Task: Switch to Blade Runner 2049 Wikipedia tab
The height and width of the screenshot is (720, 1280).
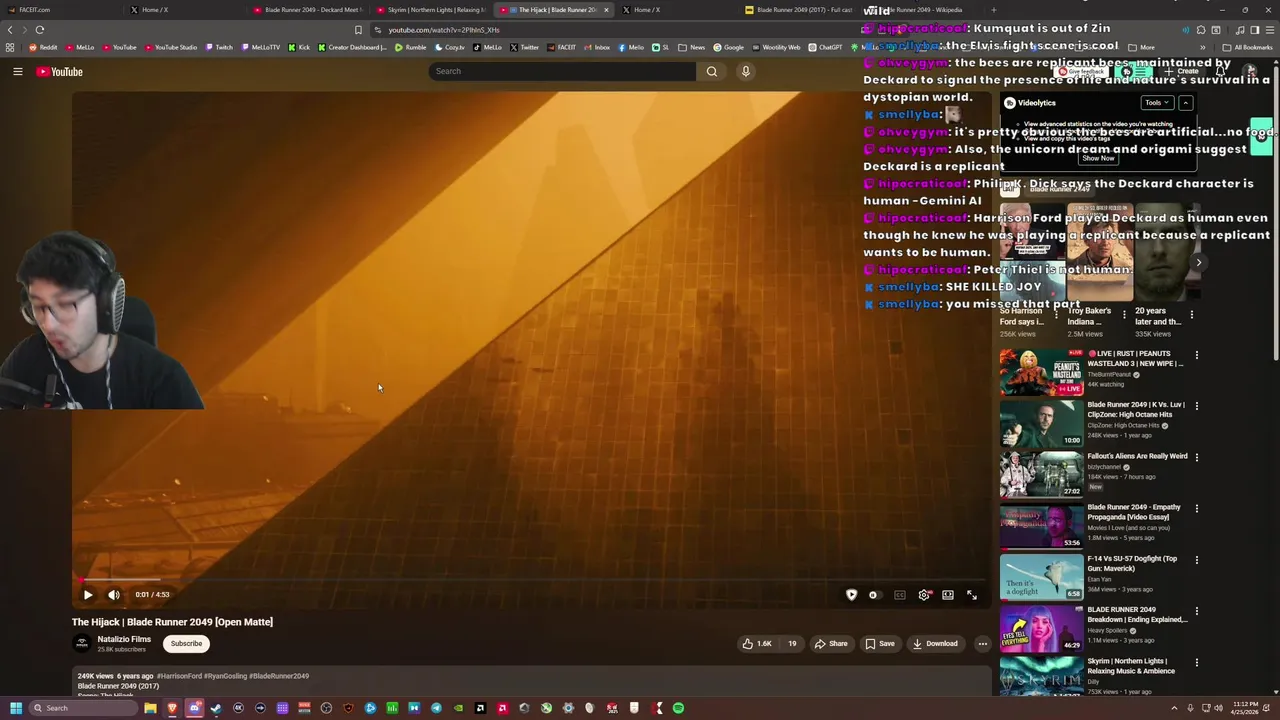Action: click(x=920, y=10)
